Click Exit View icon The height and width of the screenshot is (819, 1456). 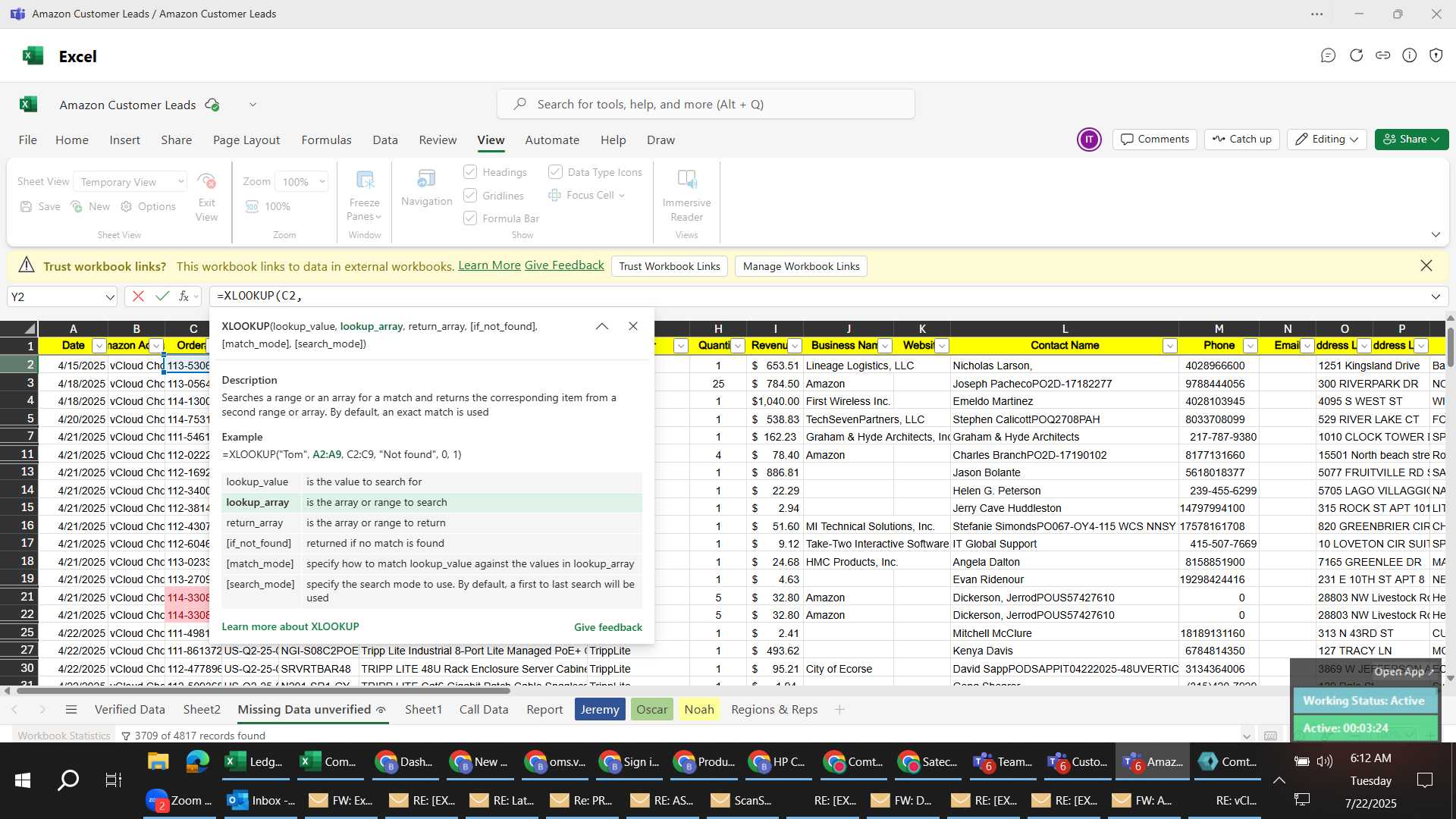click(206, 181)
